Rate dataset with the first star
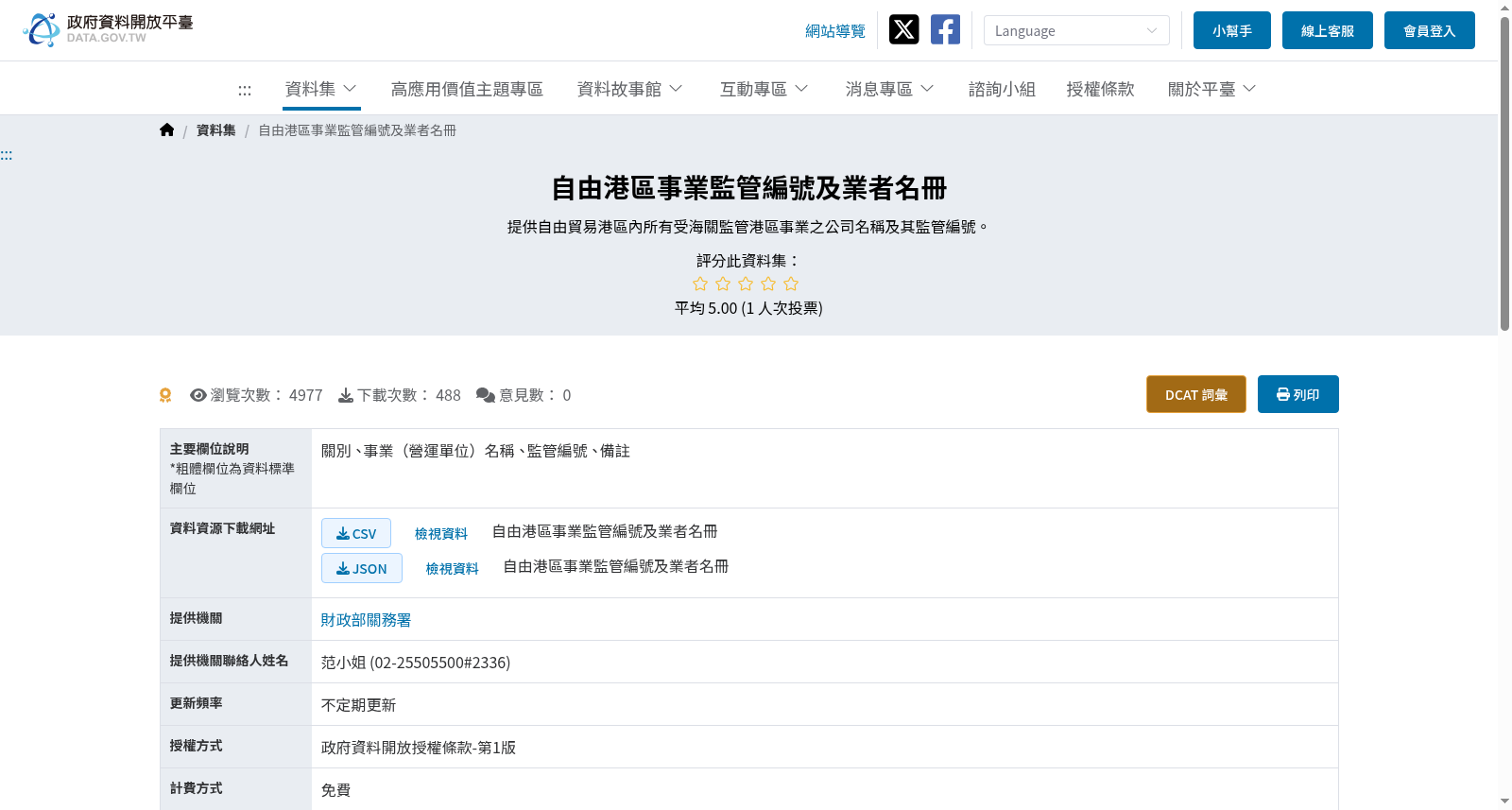1512x810 pixels. tap(700, 284)
